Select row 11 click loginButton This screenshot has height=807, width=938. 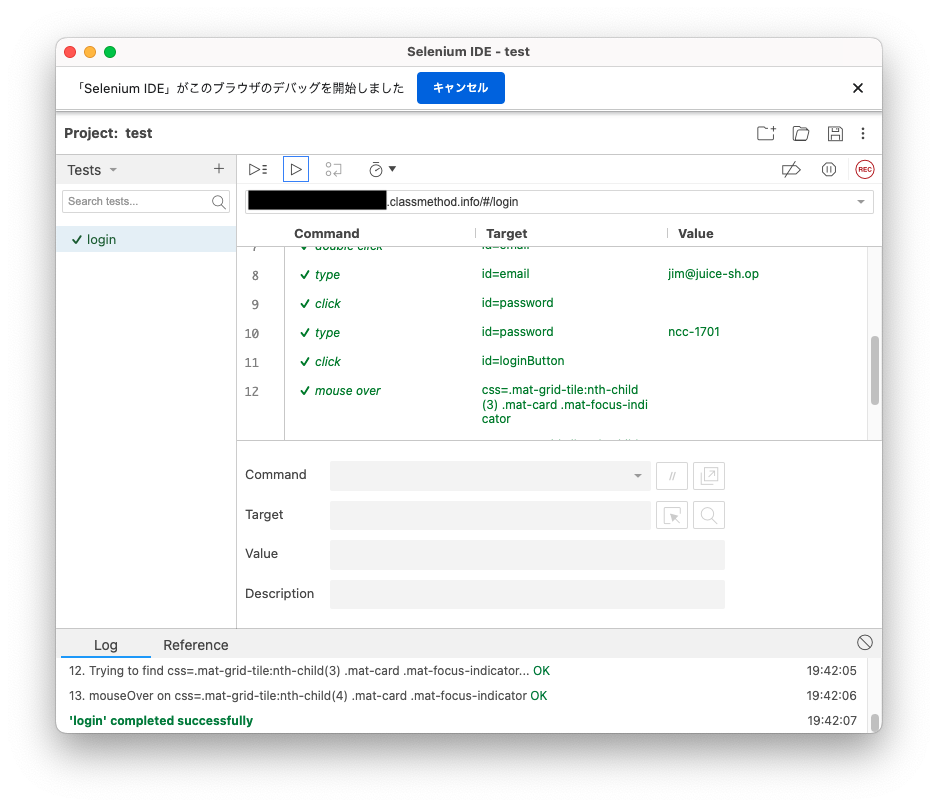[x=552, y=361]
